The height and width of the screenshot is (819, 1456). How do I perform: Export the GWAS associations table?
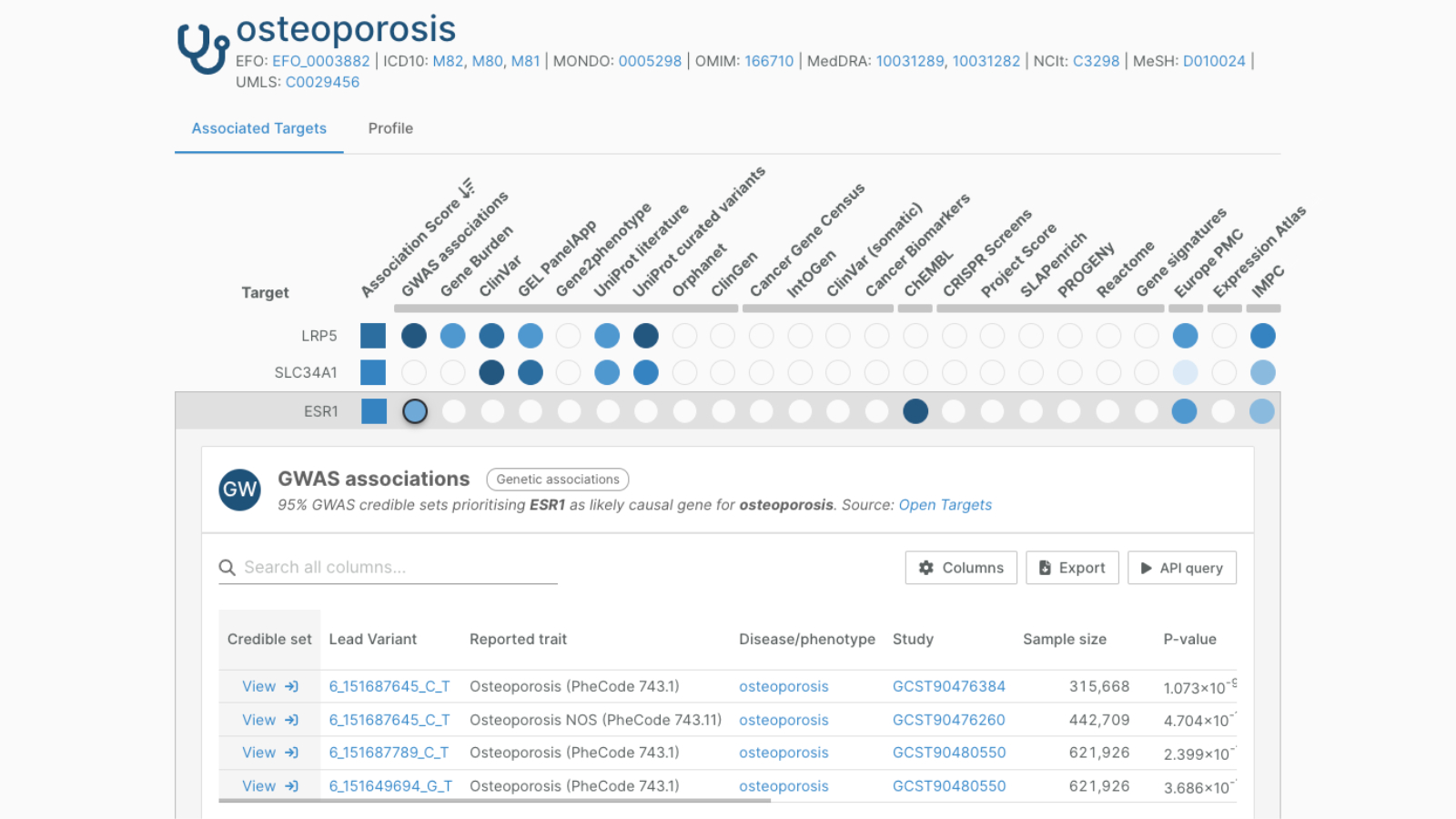click(1072, 568)
